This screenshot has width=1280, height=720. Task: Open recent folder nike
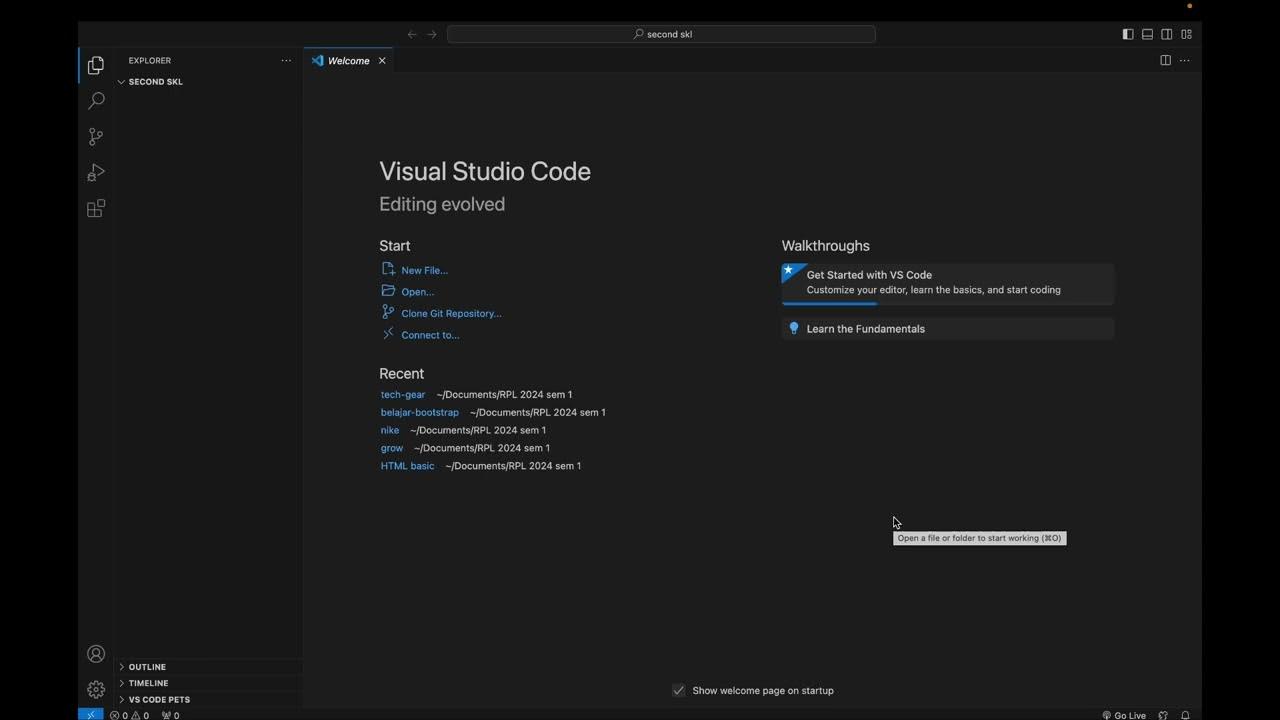[390, 430]
